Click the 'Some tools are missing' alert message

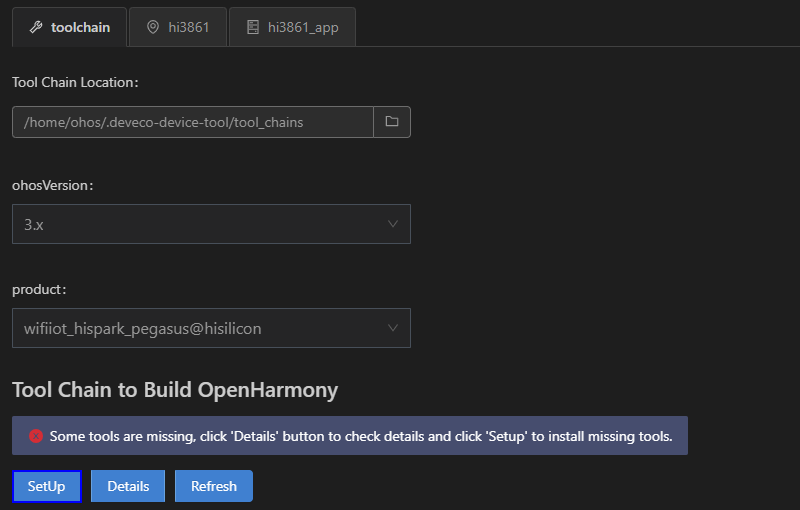(x=361, y=436)
